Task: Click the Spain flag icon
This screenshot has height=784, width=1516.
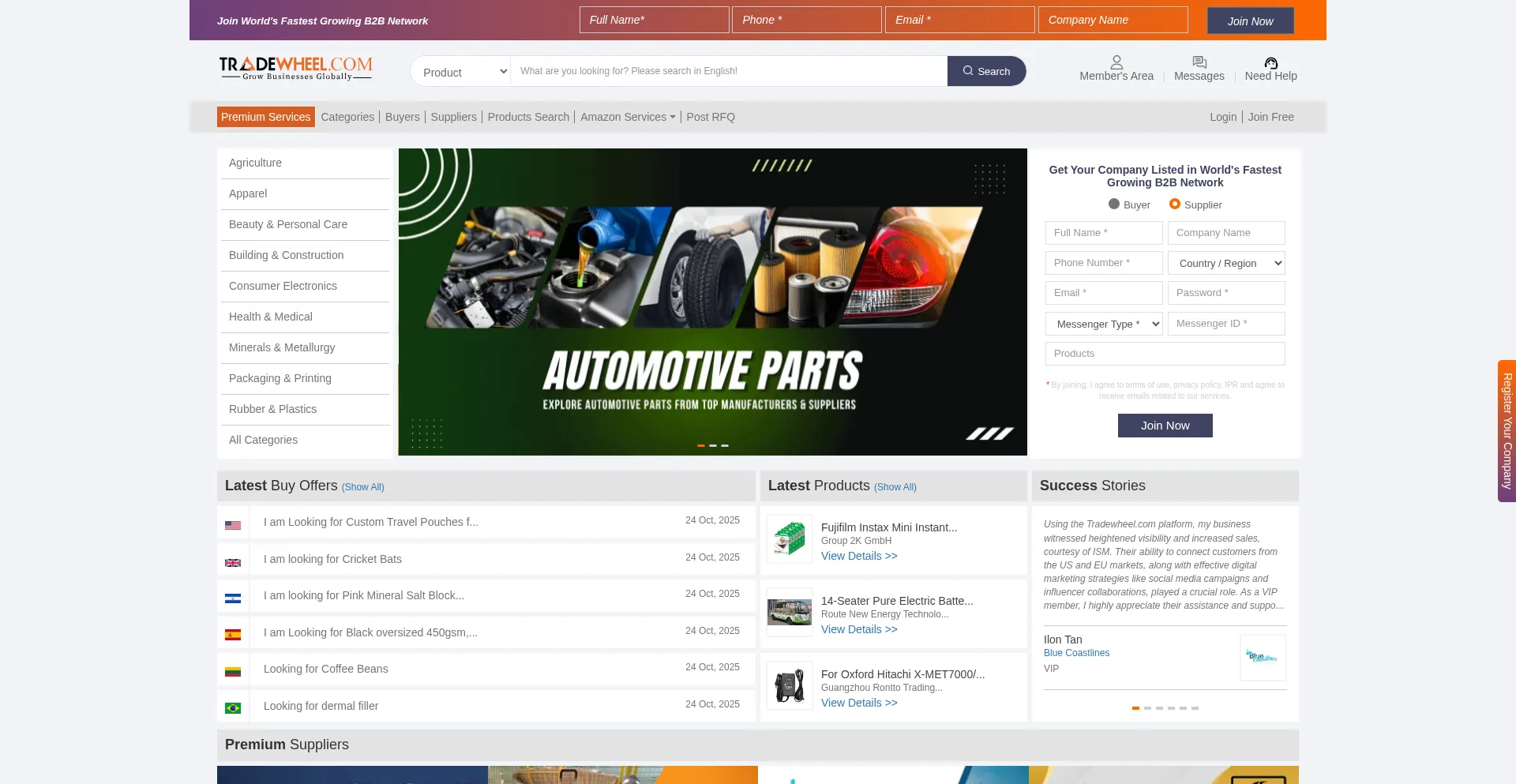Action: pos(233,635)
